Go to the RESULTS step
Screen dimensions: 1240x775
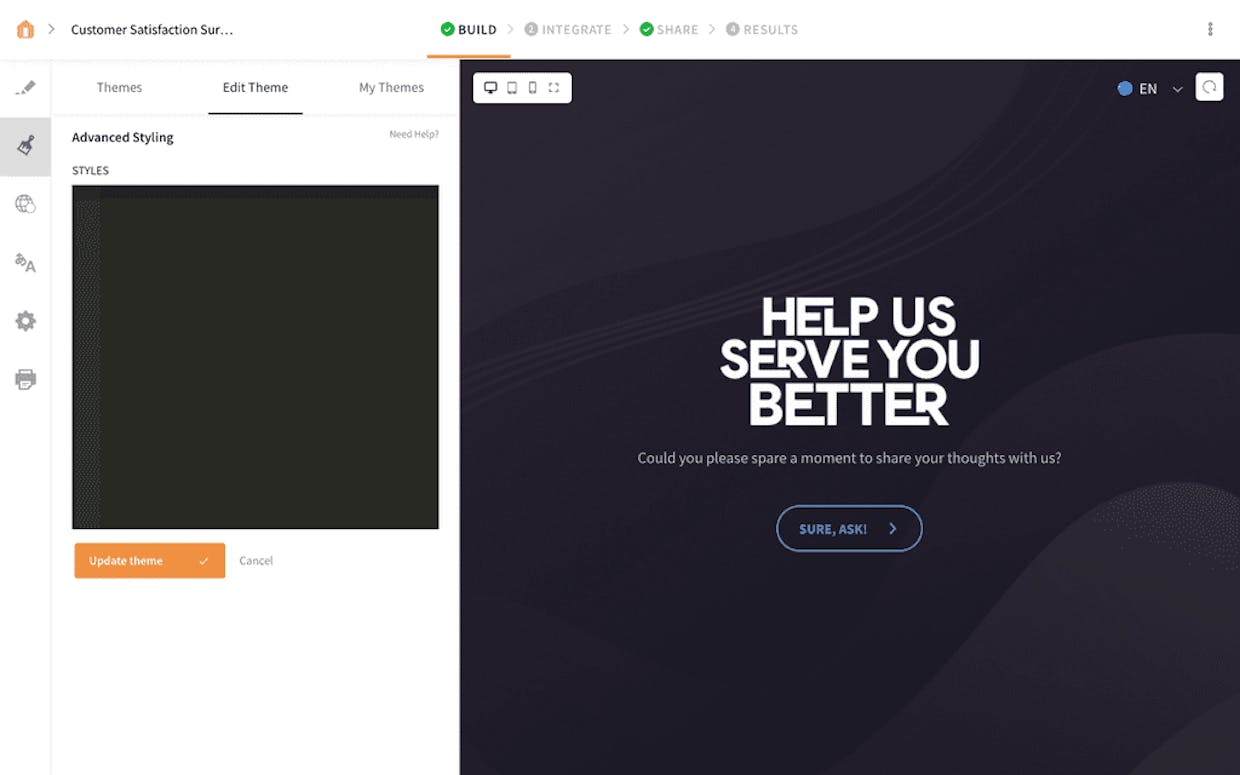click(x=762, y=29)
